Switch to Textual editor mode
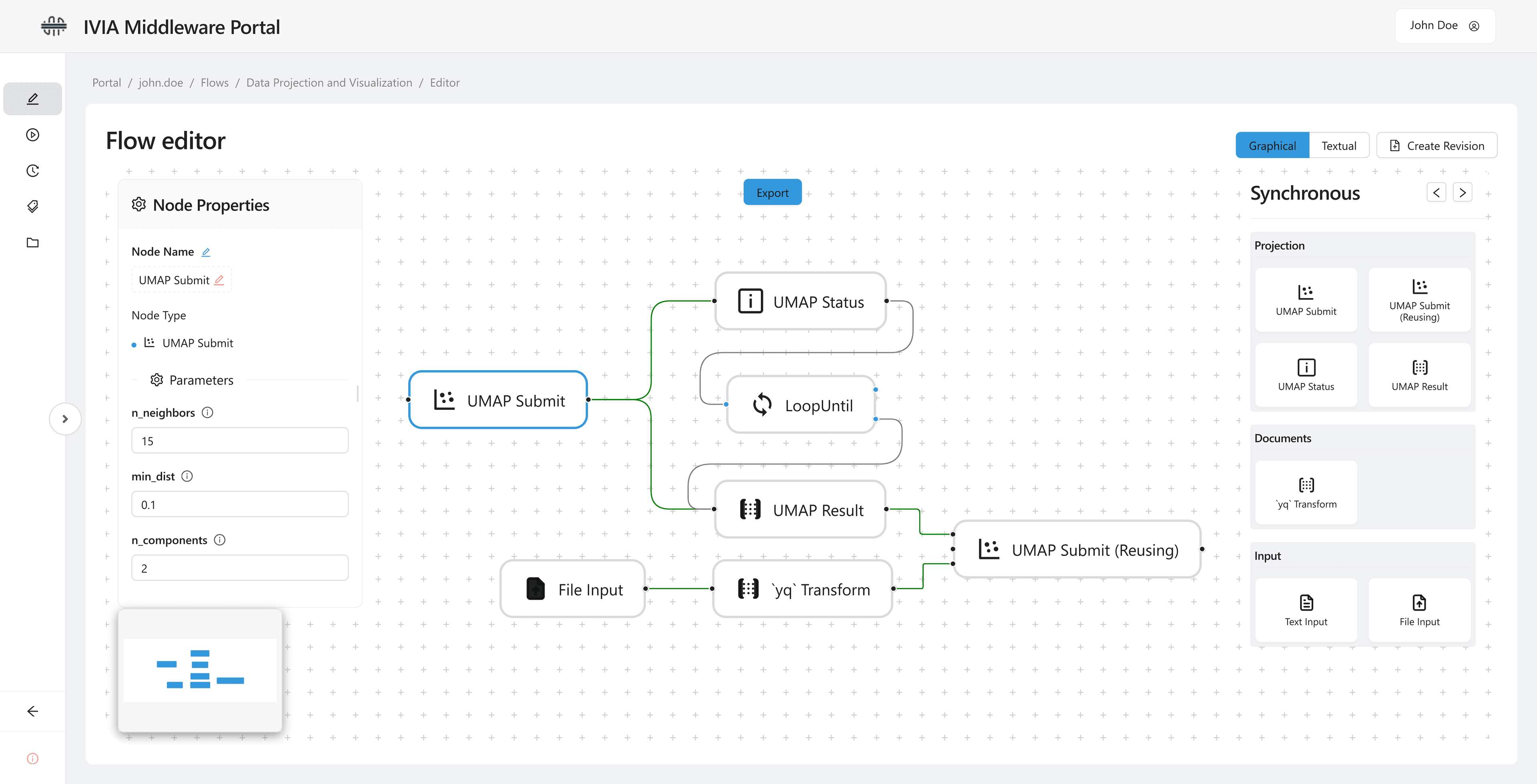Screen dimensions: 1537x784 [1338, 146]
